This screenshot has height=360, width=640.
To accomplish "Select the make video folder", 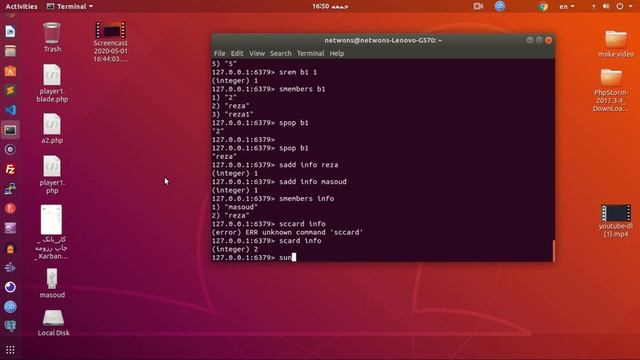I will click(616, 44).
